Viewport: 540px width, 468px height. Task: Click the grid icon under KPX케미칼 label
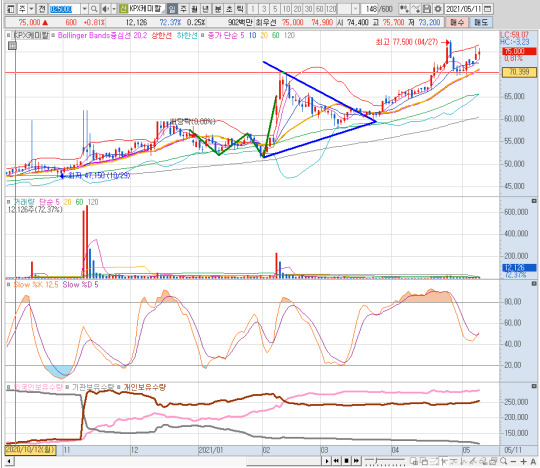pos(12,45)
